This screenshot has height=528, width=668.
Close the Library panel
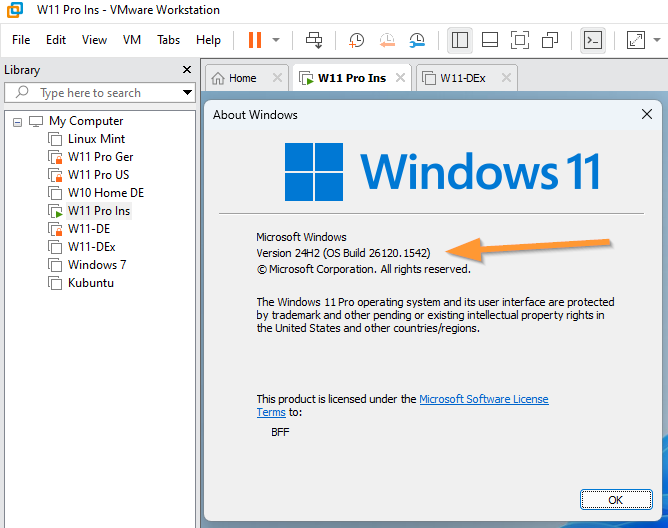click(x=187, y=69)
